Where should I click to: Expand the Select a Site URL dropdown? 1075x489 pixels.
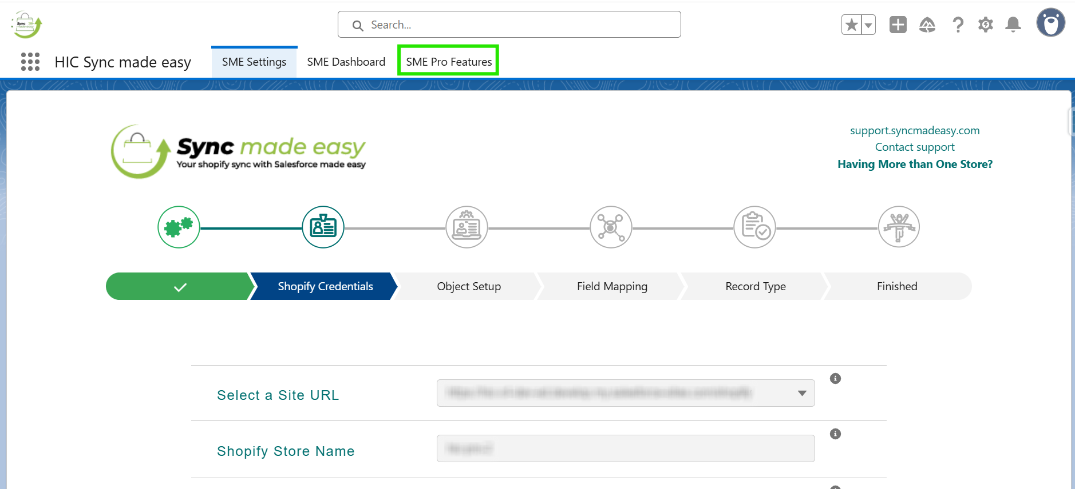click(626, 393)
